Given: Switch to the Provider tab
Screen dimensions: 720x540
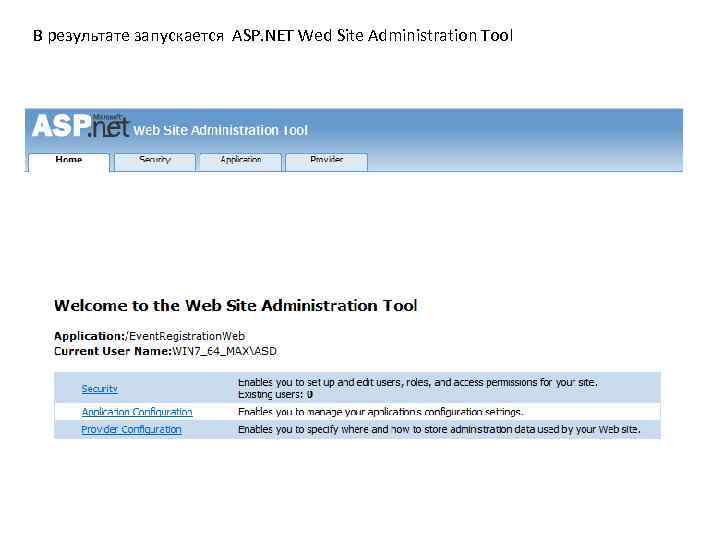Looking at the screenshot, I should pyautogui.click(x=326, y=162).
